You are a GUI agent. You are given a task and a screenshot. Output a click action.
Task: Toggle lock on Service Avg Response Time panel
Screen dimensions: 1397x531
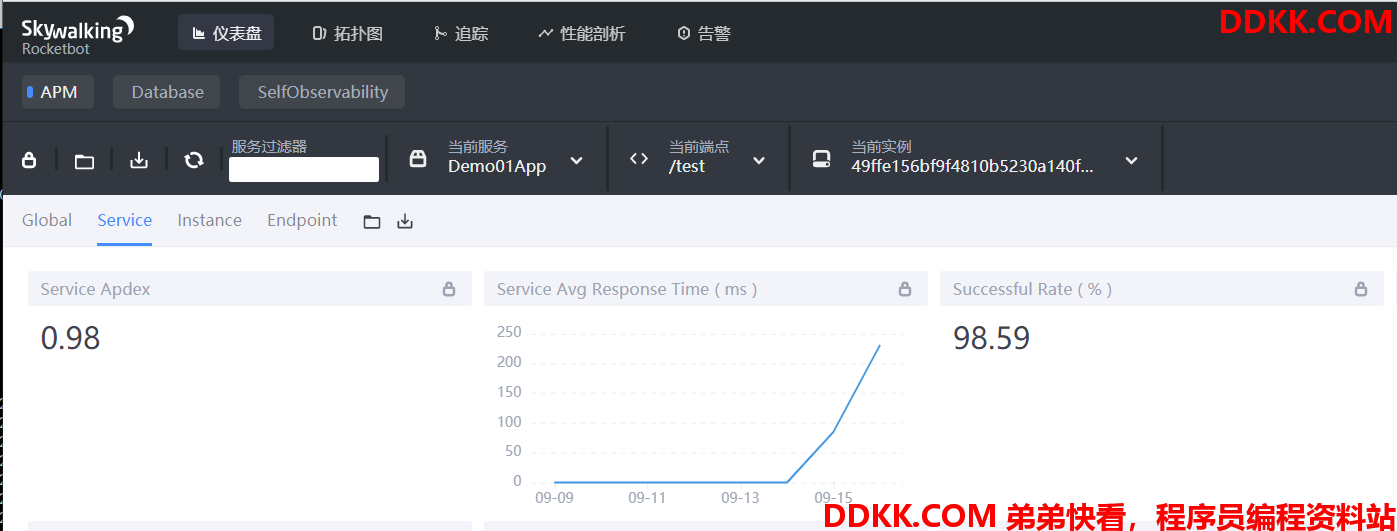pyautogui.click(x=905, y=289)
